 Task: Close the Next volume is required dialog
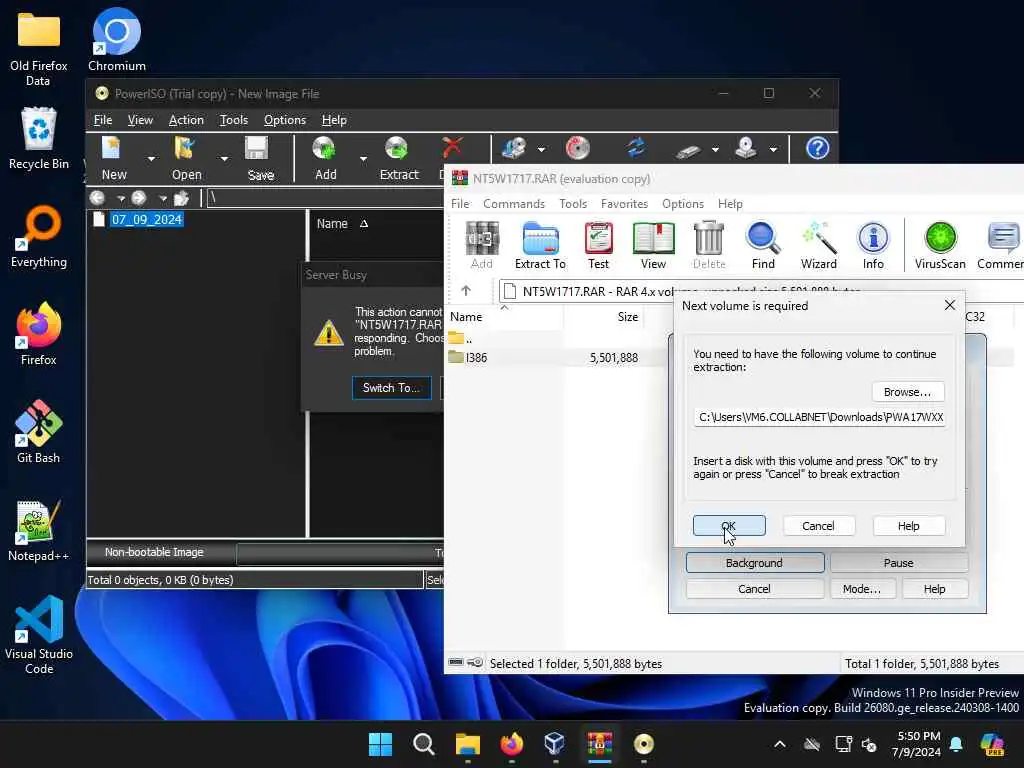coord(950,305)
